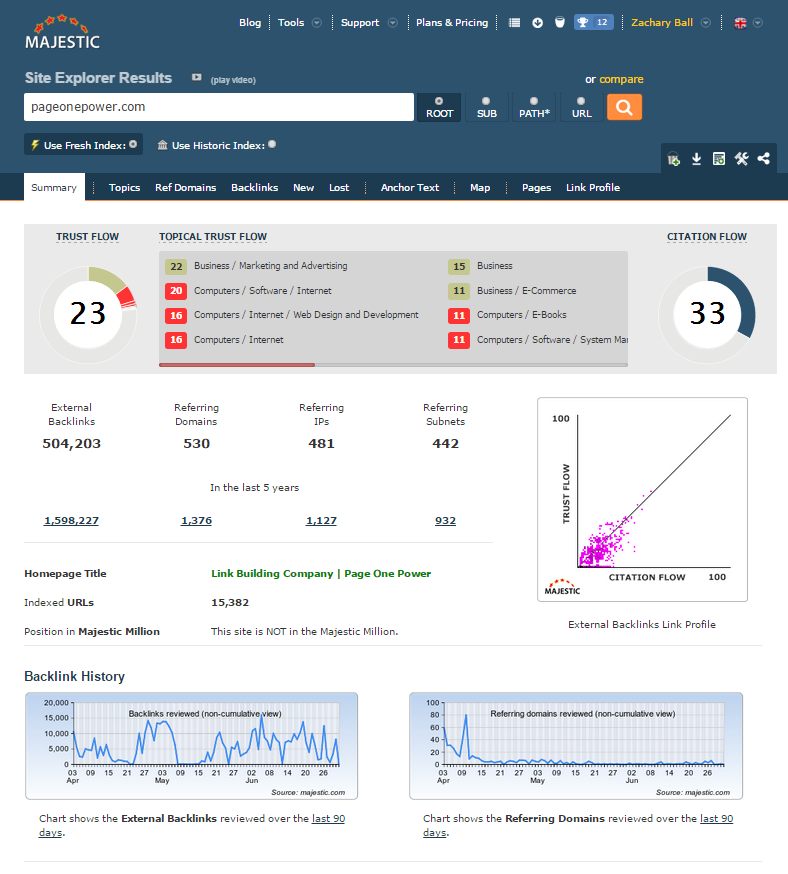Click the share icon in action toolbar

[763, 158]
